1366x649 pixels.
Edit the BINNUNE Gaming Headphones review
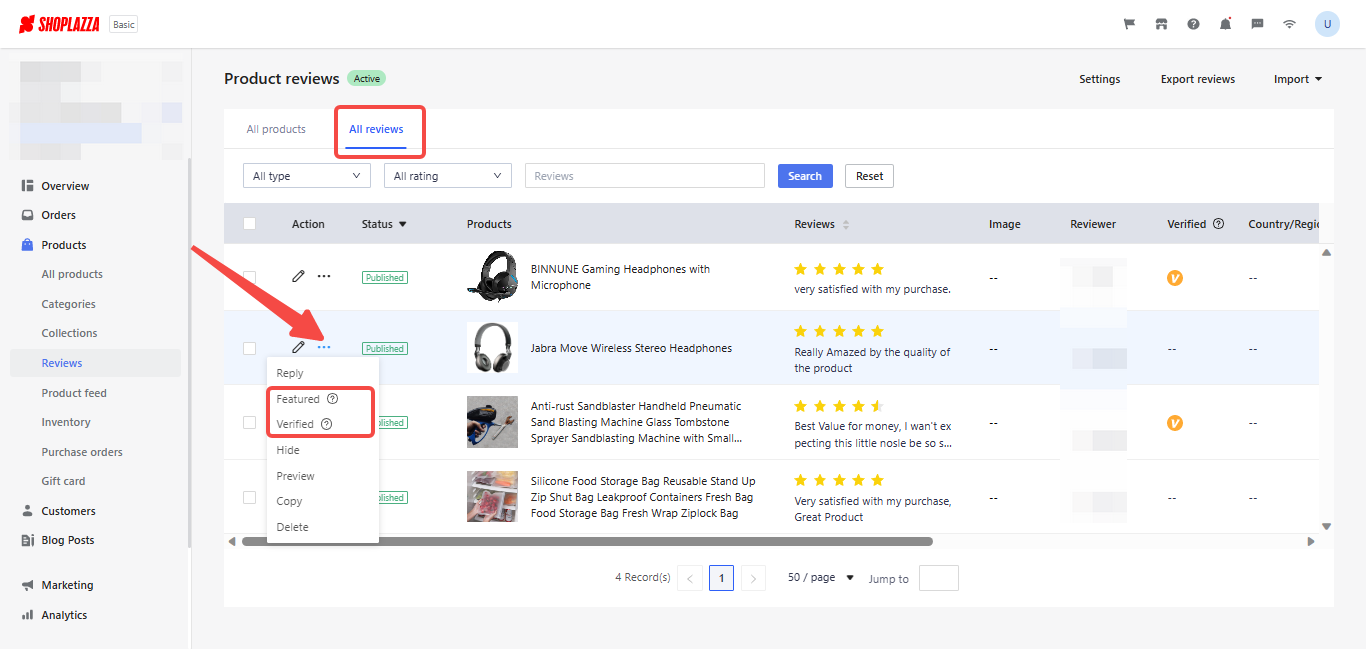(298, 276)
